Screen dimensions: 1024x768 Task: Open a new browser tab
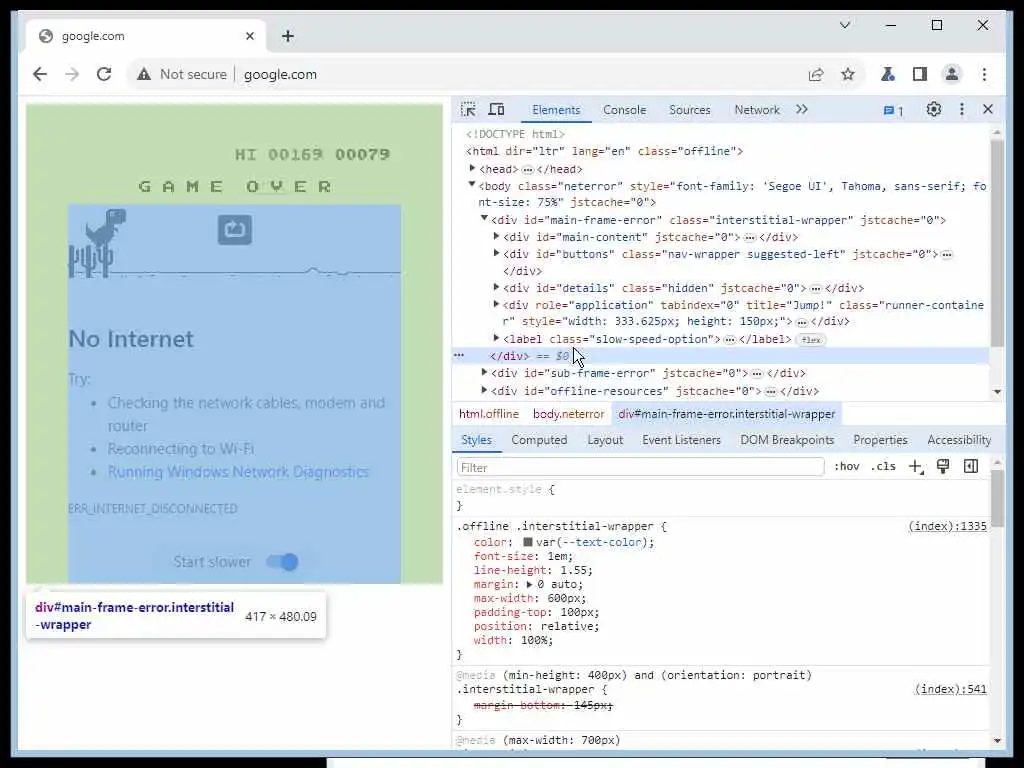coord(288,36)
